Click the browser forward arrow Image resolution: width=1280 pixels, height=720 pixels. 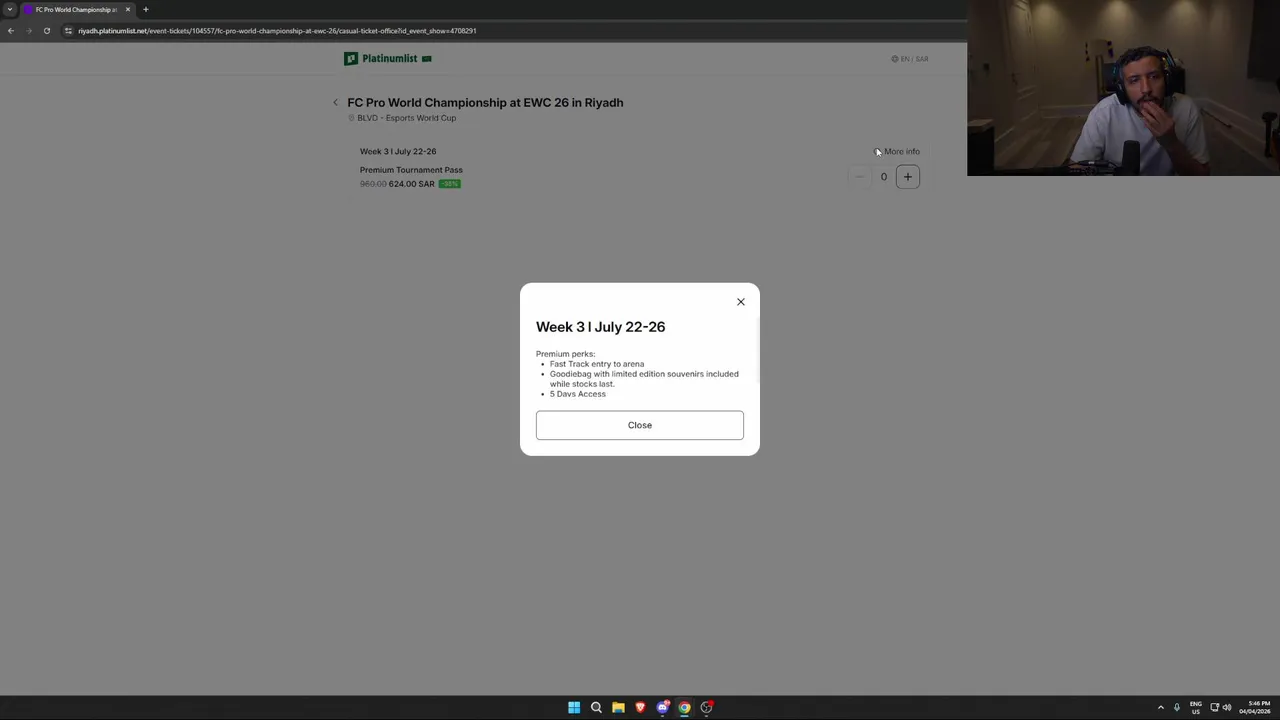point(29,31)
